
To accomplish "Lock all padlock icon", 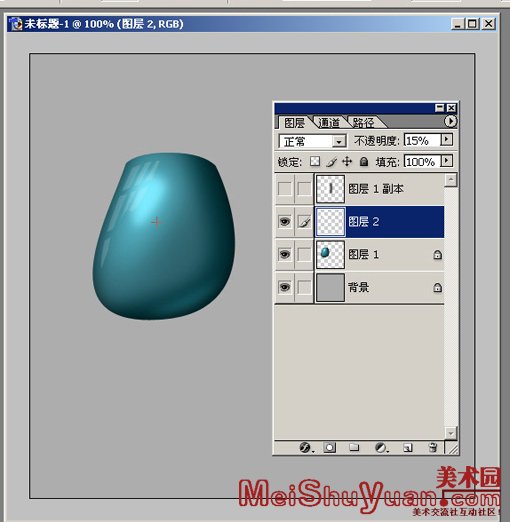I will click(x=364, y=162).
